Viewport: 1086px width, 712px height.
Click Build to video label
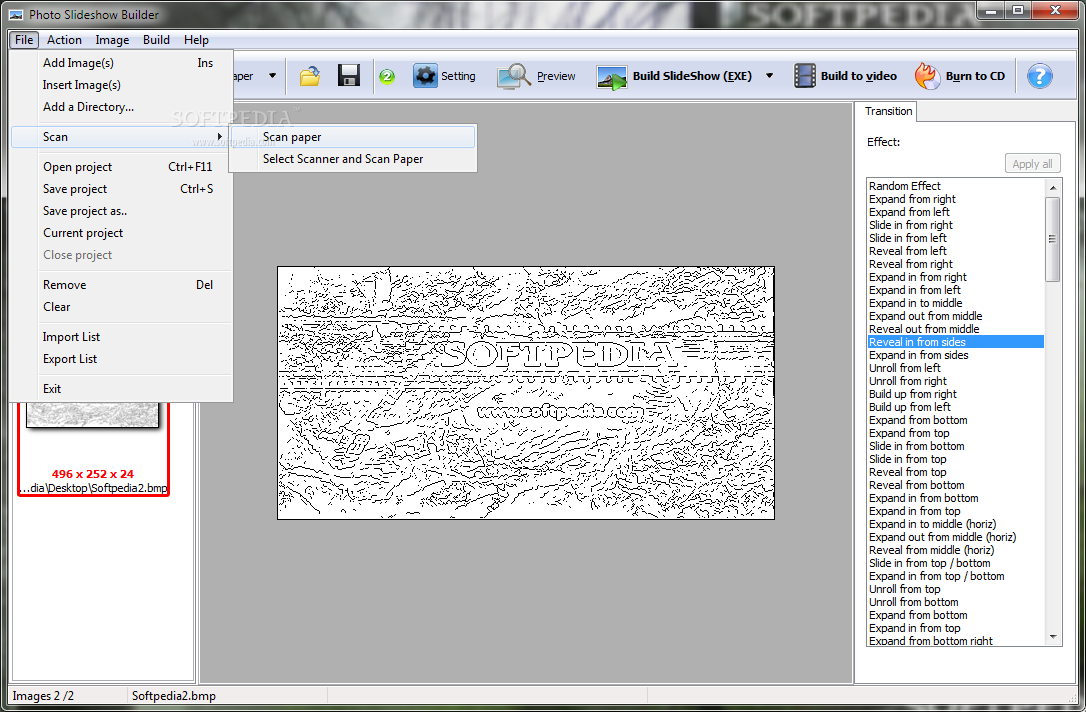859,76
